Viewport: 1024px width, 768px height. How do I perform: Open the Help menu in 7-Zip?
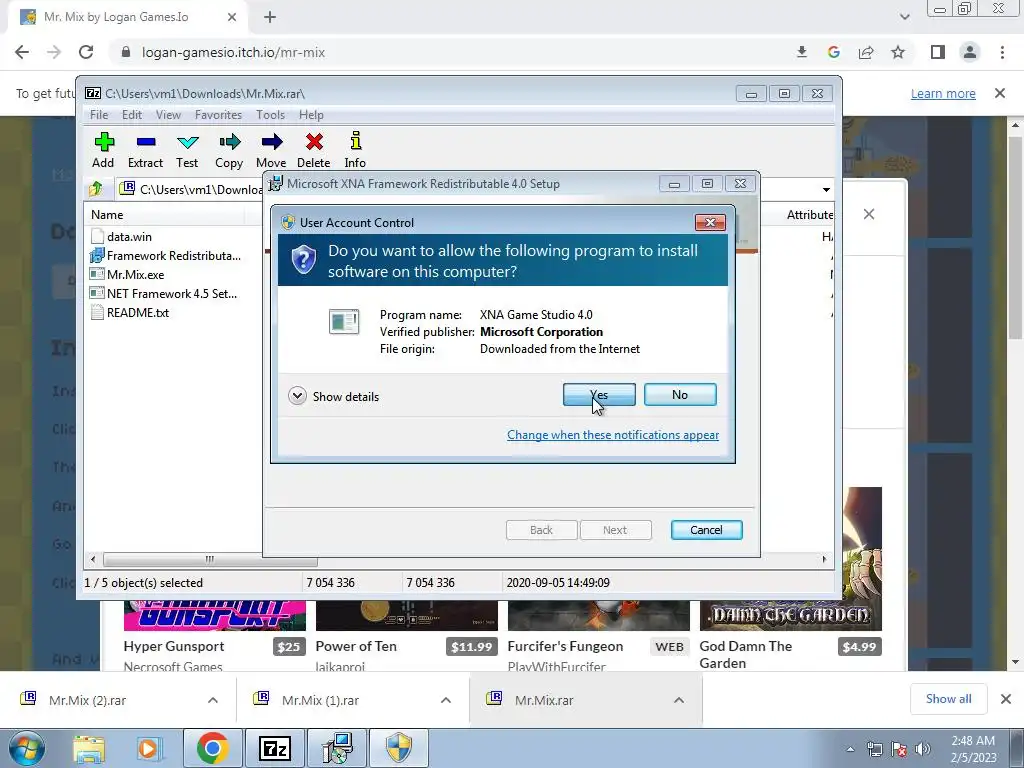coord(312,115)
